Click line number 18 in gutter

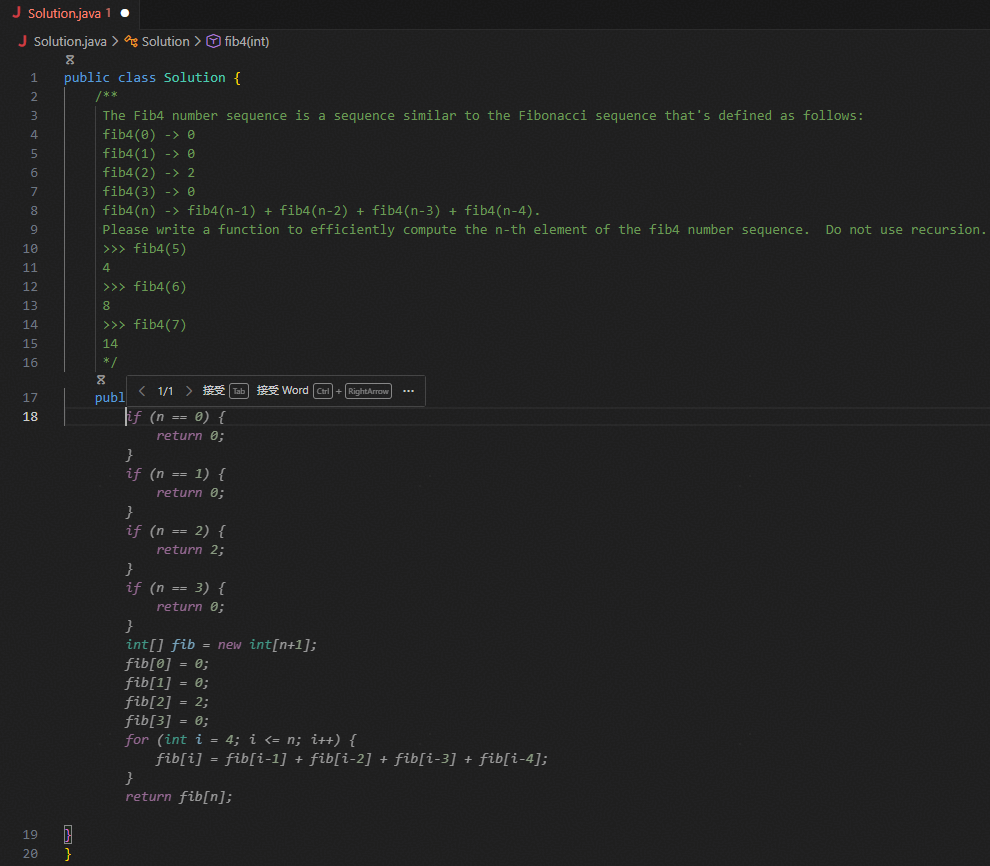pos(31,416)
